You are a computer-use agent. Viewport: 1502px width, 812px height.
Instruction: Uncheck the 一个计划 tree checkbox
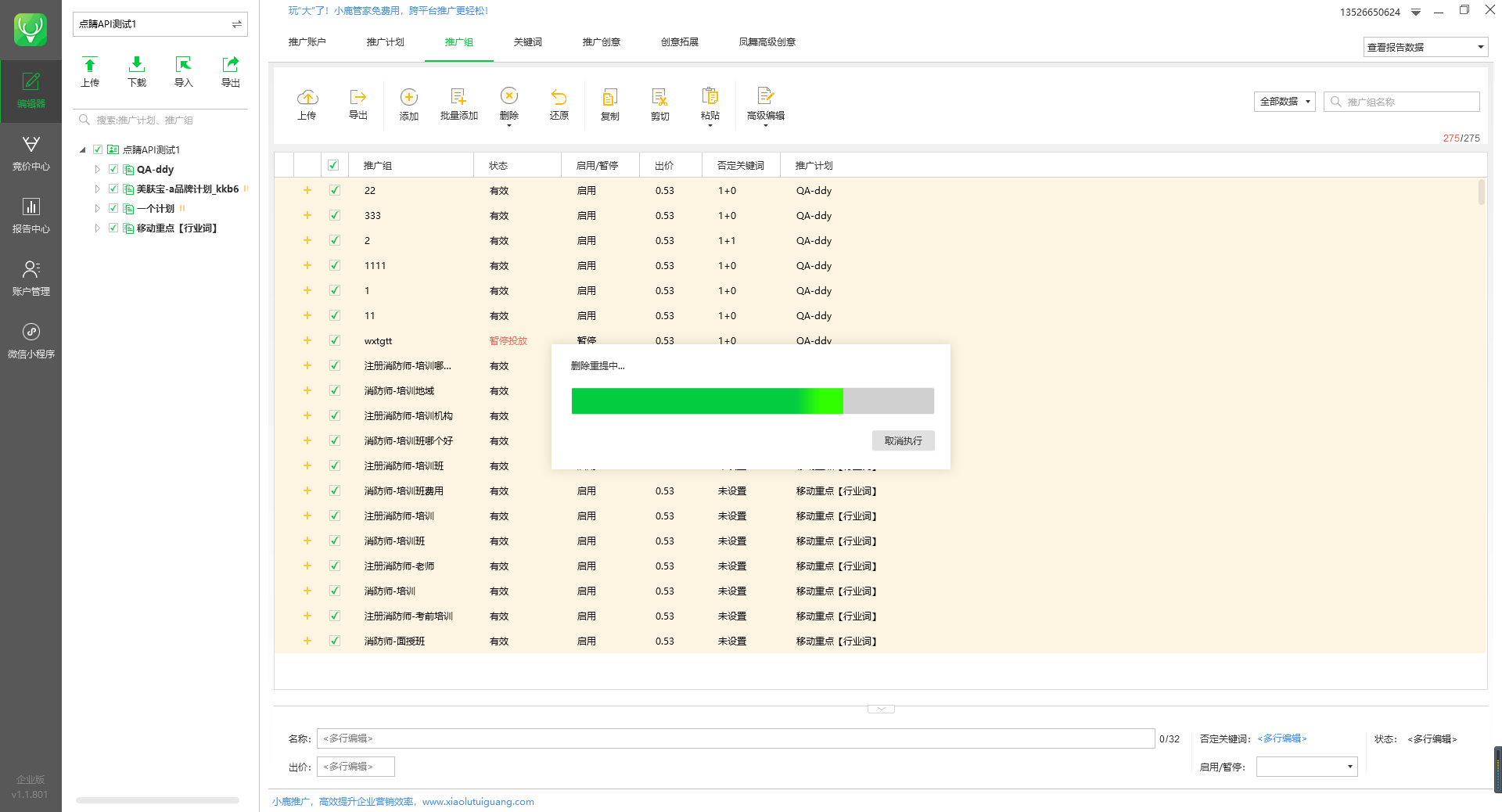113,208
